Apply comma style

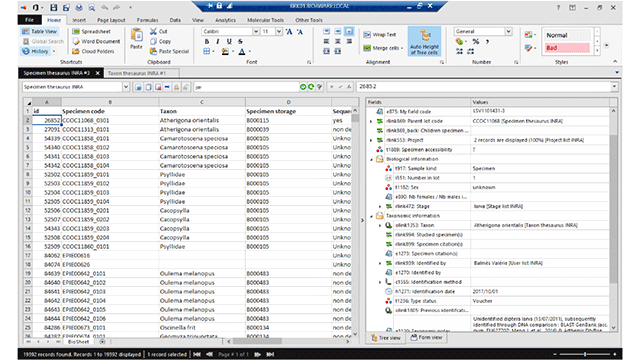(487, 41)
